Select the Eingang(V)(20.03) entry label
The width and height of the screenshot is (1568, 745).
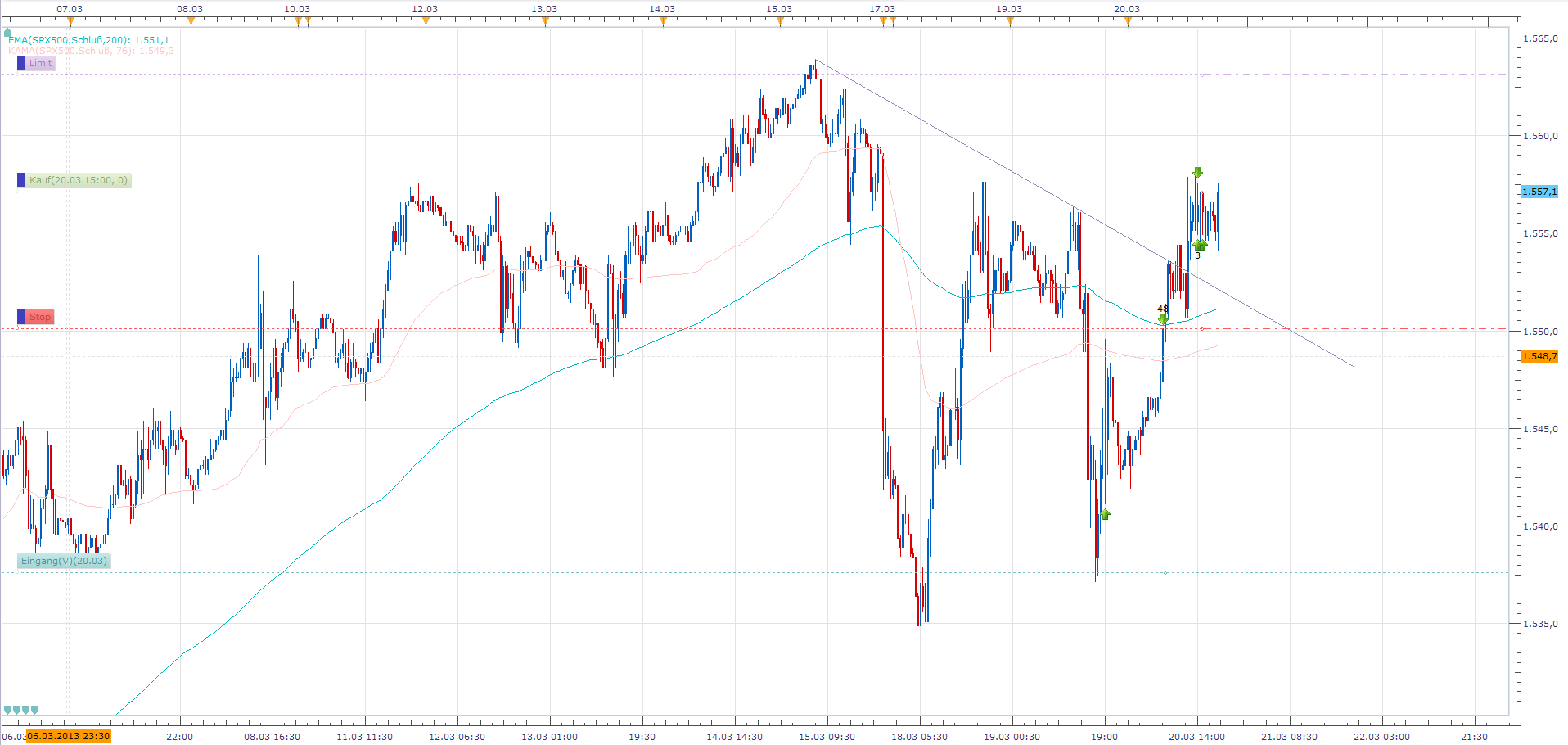pyautogui.click(x=64, y=561)
